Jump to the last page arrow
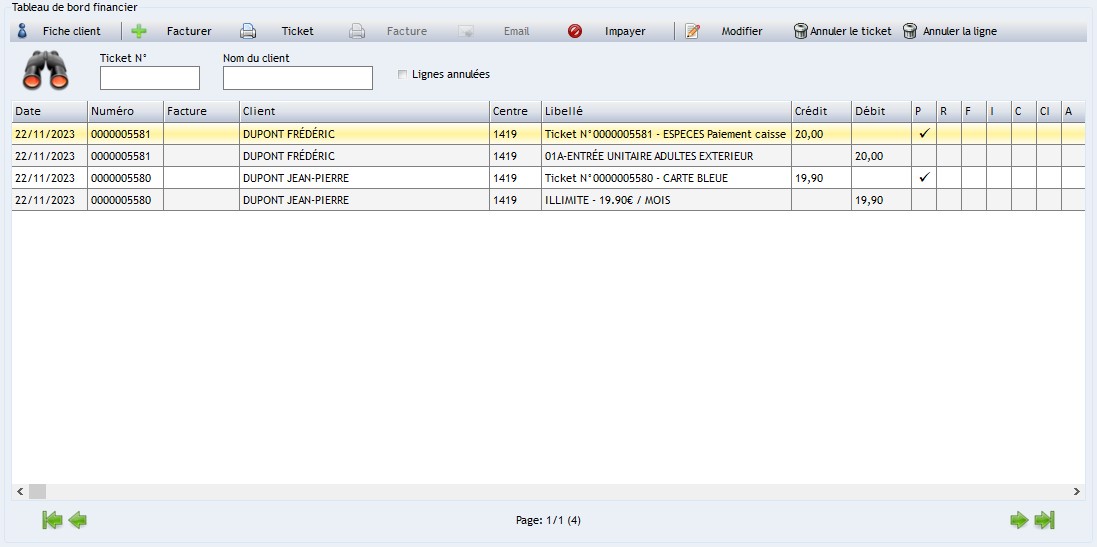1097x547 pixels. pyautogui.click(x=1045, y=520)
